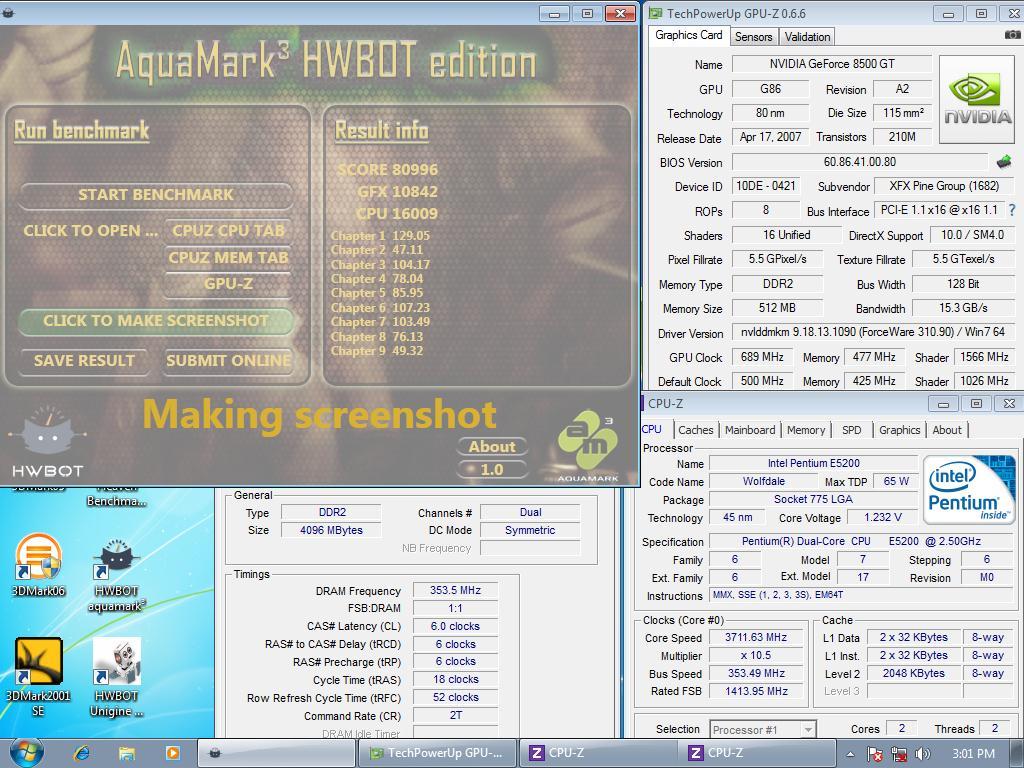Click the Bus Speed value 353.49 MHz
The width and height of the screenshot is (1024, 768).
tap(756, 673)
